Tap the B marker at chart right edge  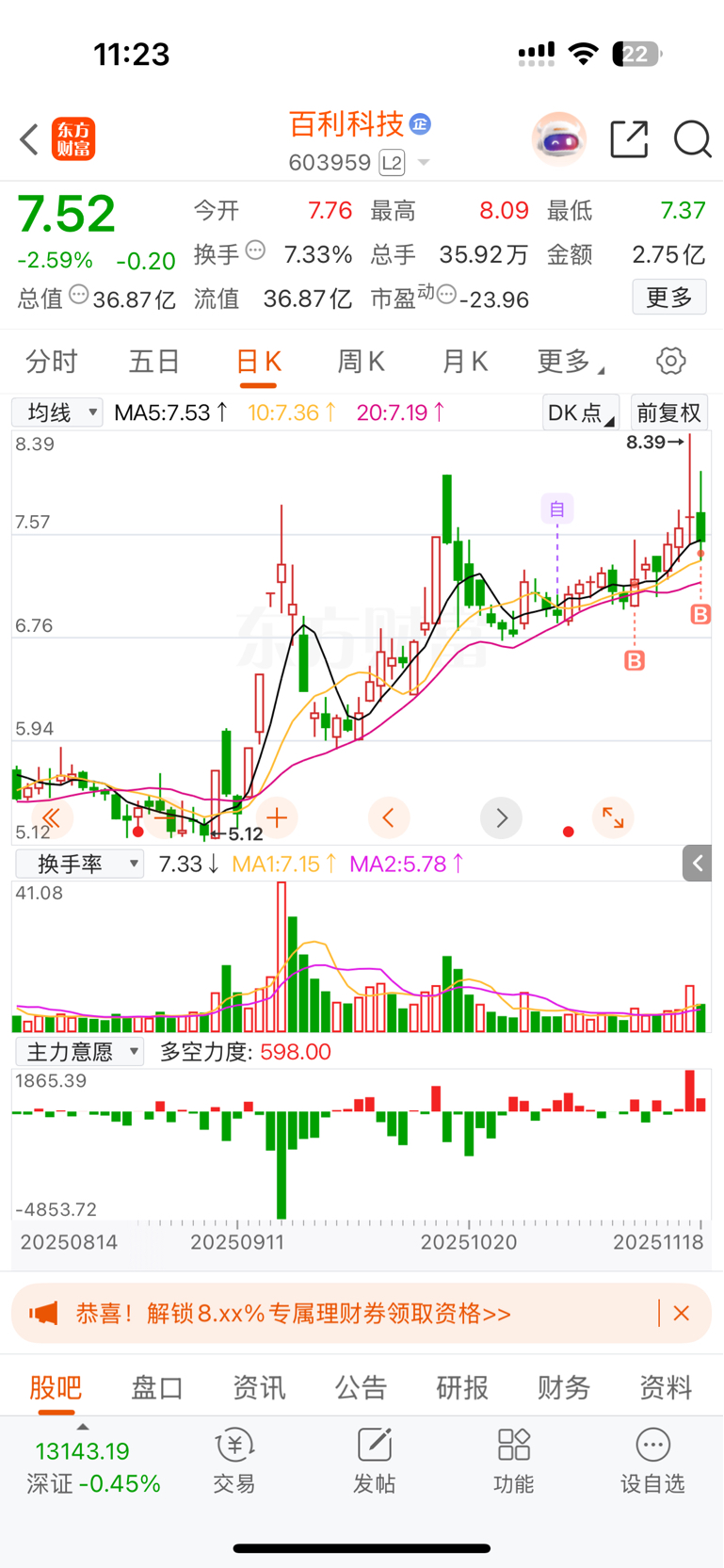tap(700, 615)
